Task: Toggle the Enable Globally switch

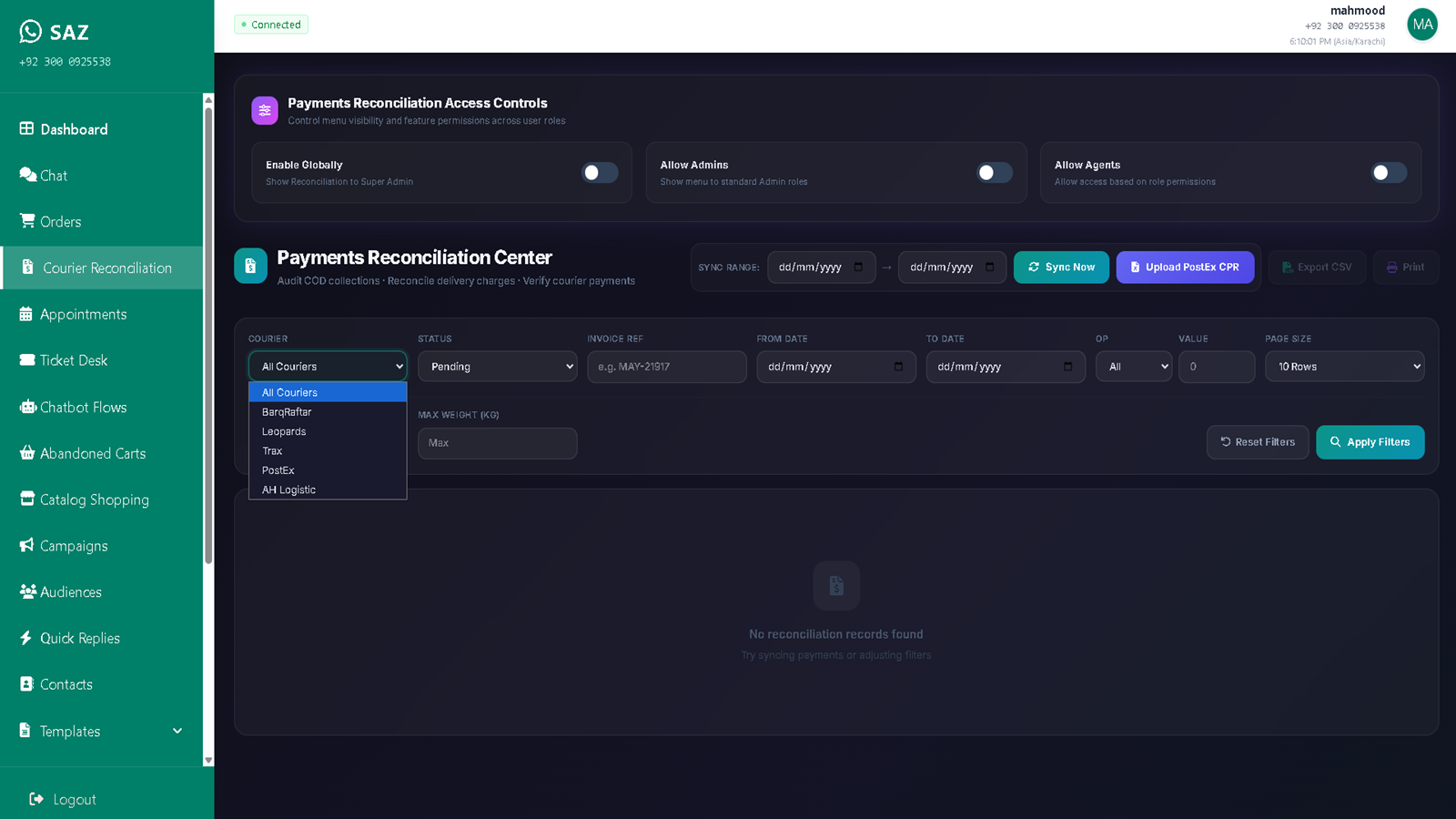Action: pyautogui.click(x=600, y=172)
